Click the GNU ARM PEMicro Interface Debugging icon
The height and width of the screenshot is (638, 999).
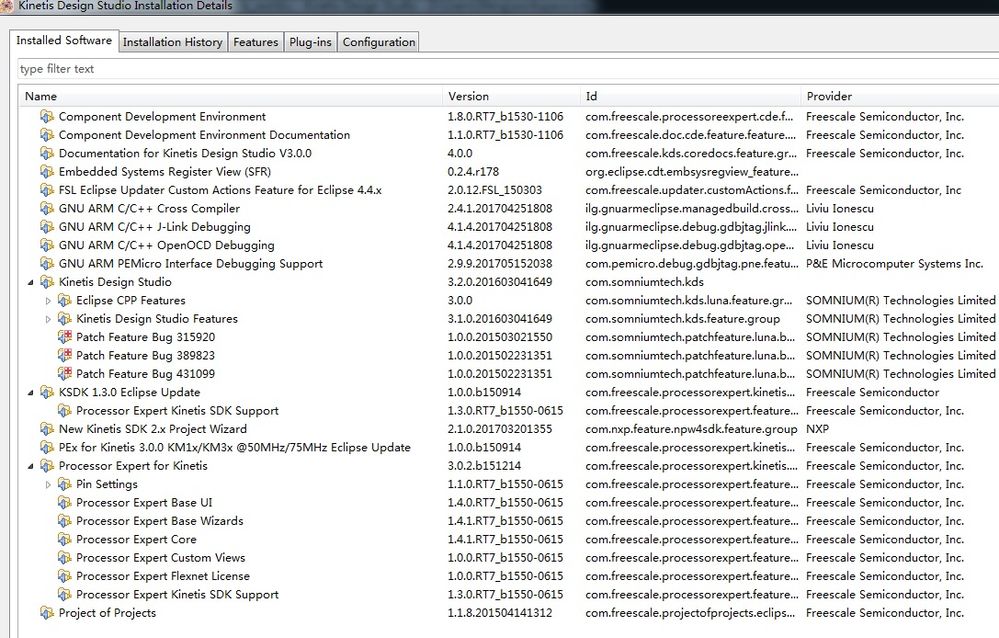coord(47,264)
